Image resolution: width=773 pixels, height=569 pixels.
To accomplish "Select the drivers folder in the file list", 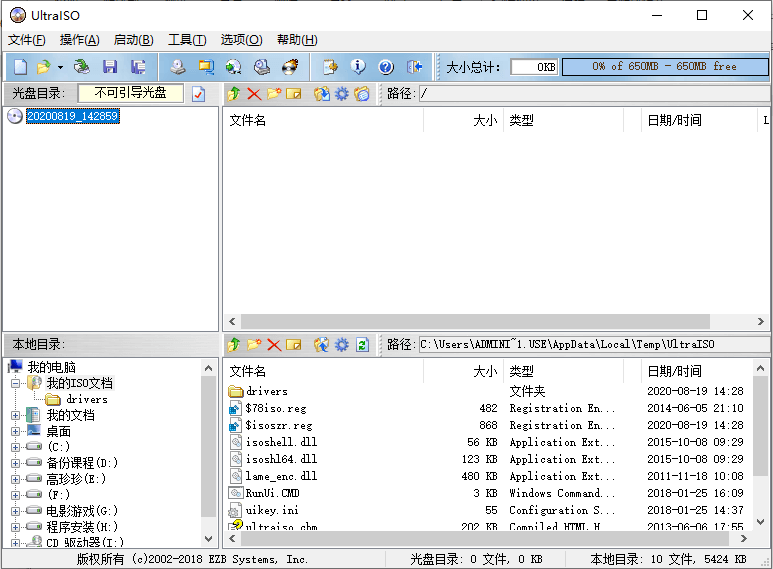I will click(267, 391).
